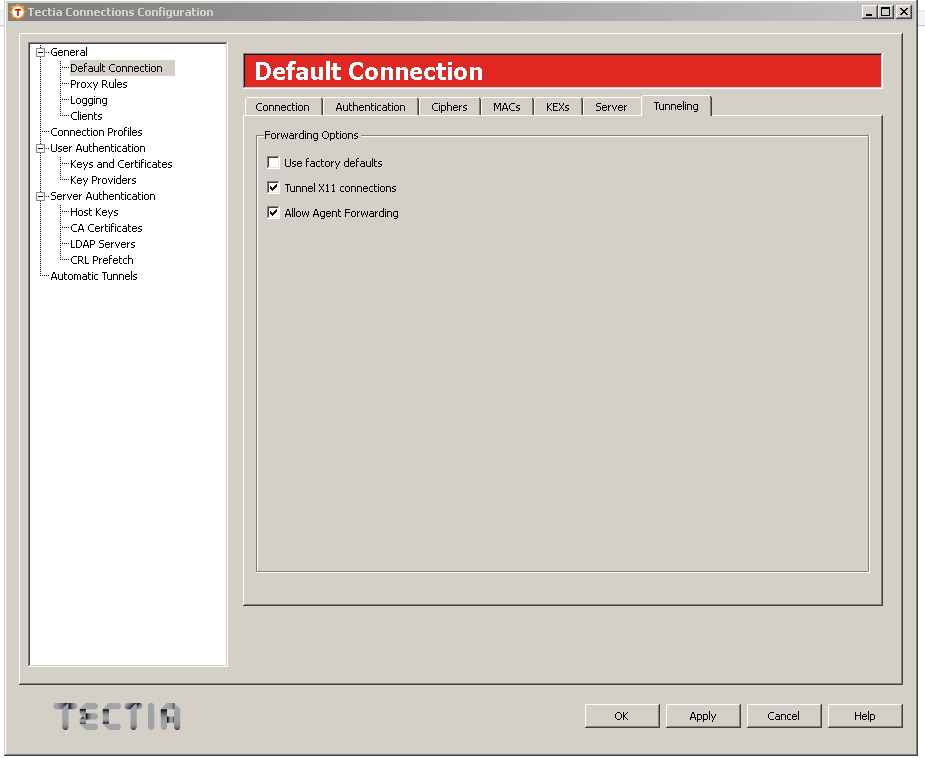
Task: Switch to the MACs tab
Action: point(507,107)
